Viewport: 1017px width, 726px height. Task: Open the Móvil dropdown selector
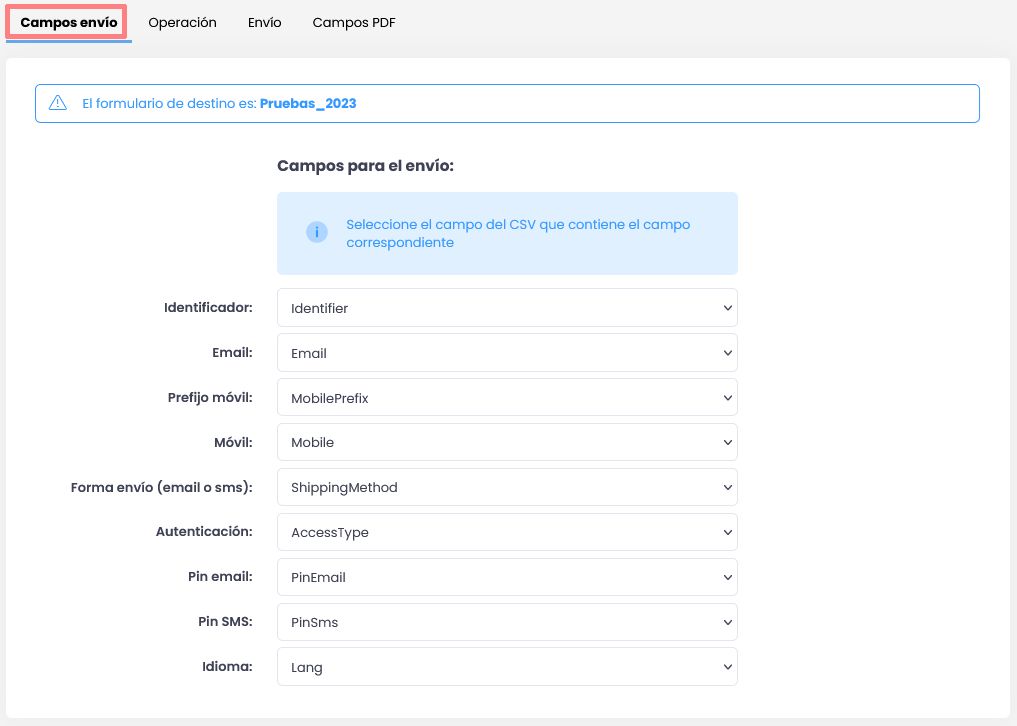[507, 442]
